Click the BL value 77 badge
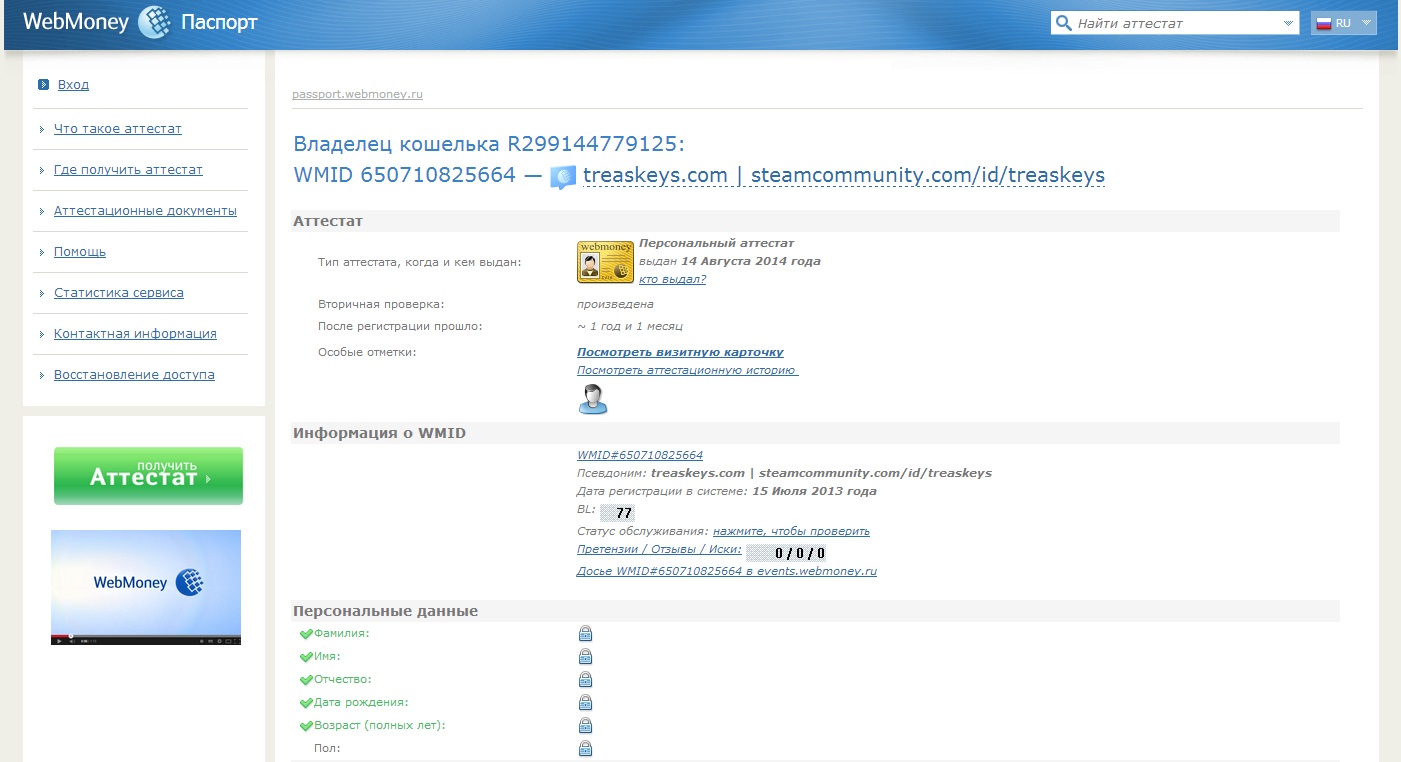1401x762 pixels. [x=617, y=513]
